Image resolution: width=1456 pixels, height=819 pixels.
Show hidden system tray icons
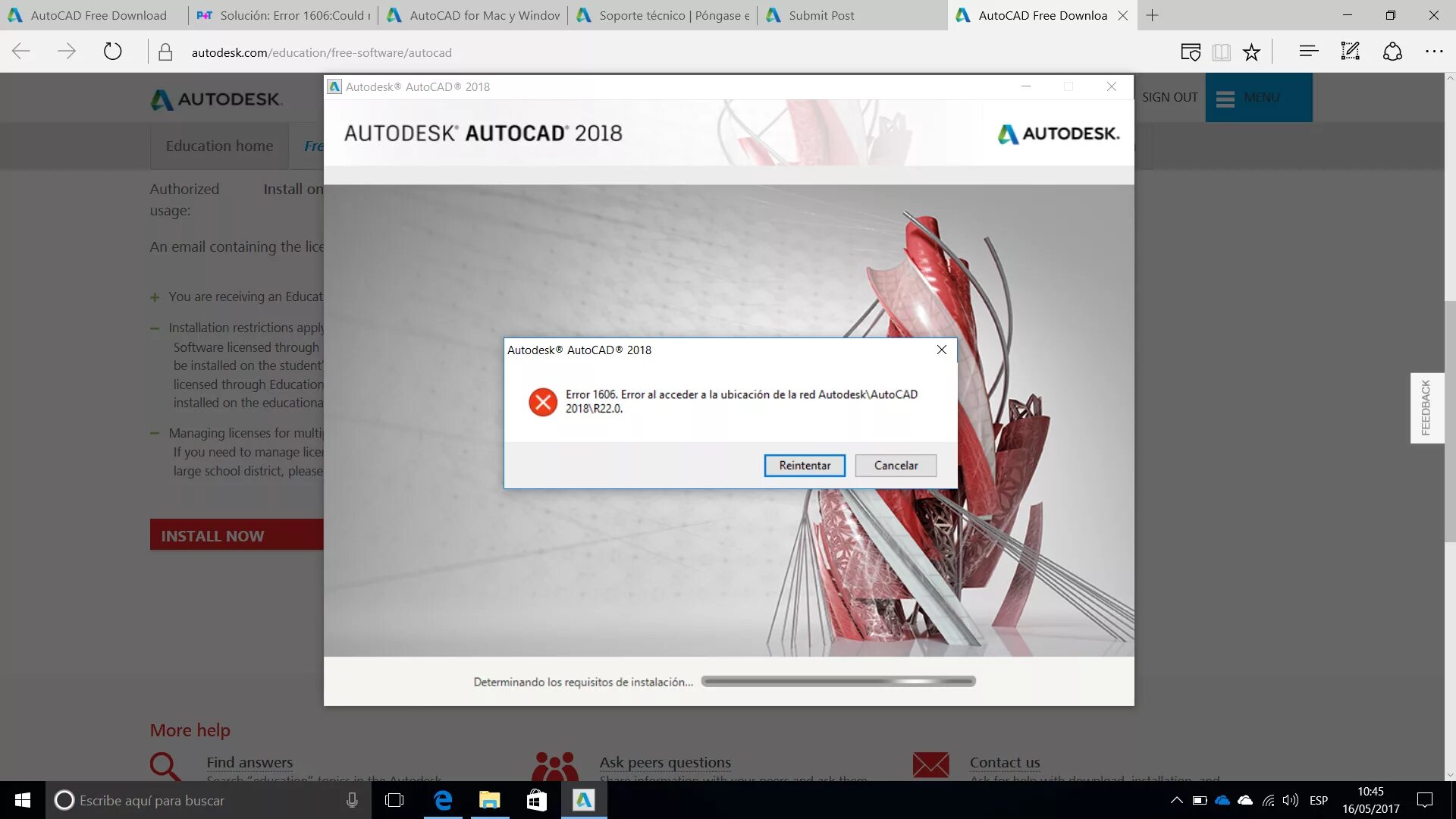click(1176, 800)
